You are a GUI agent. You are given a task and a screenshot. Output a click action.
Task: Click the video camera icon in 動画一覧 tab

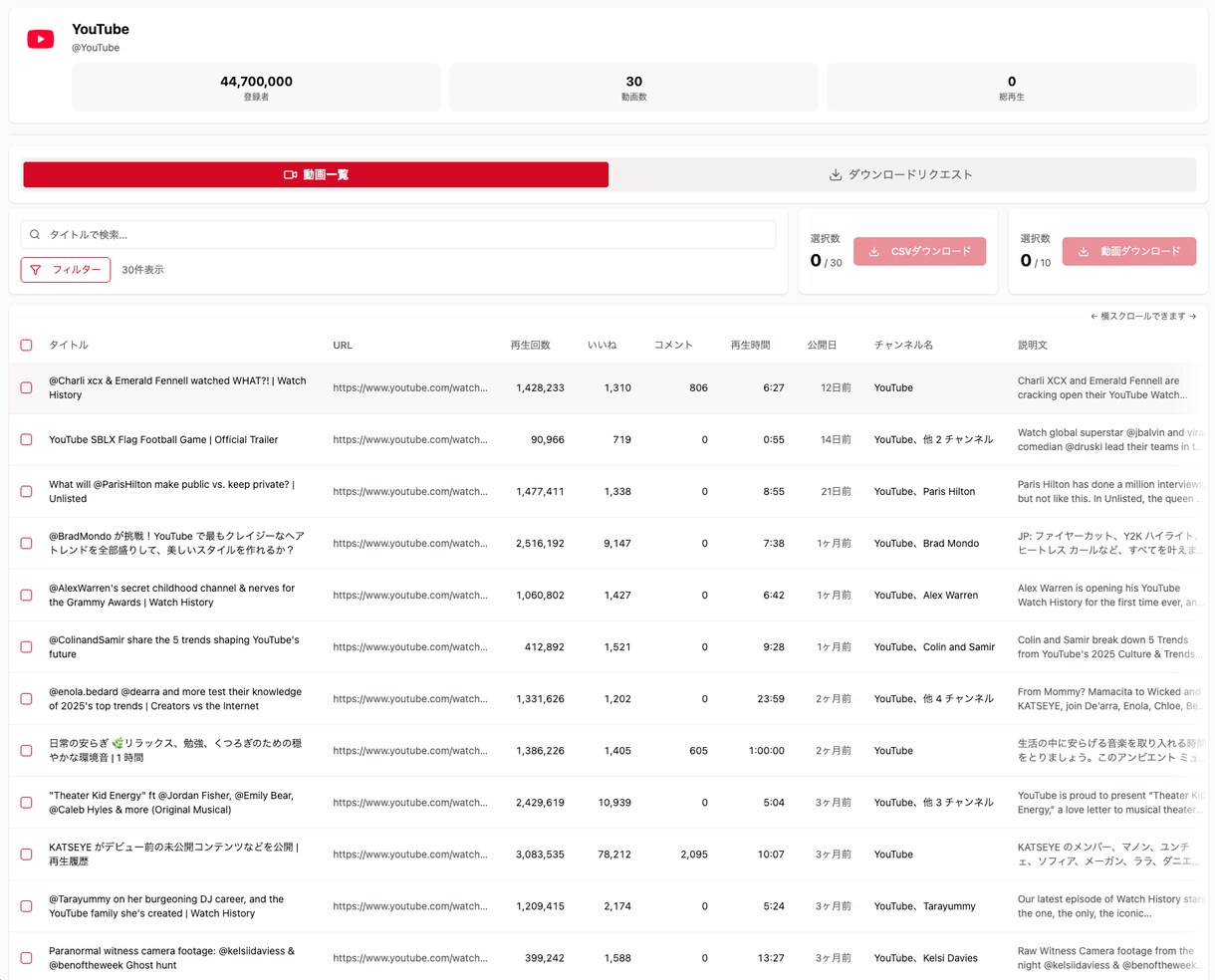290,174
